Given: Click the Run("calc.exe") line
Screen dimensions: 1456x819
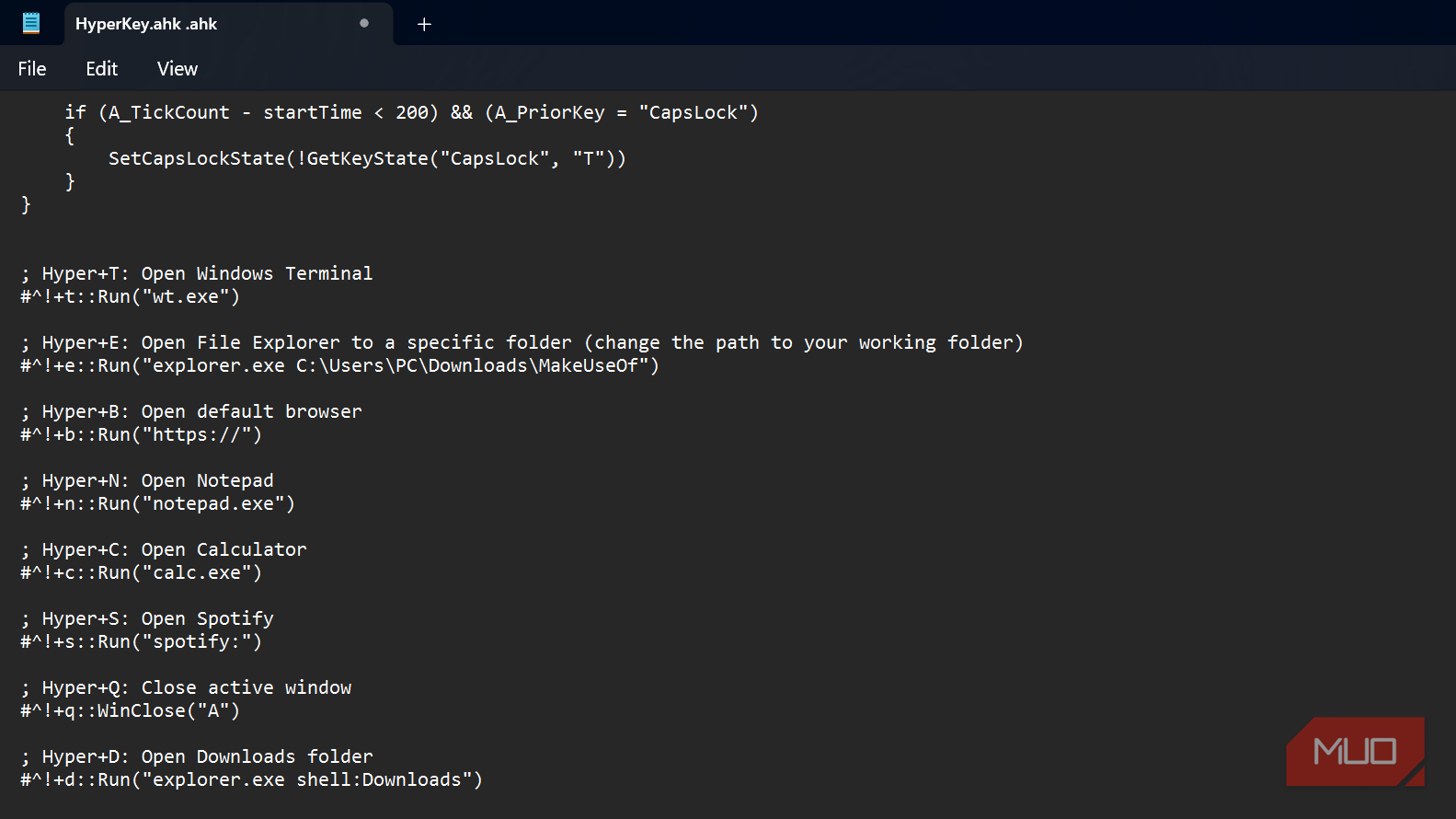Looking at the screenshot, I should (141, 572).
